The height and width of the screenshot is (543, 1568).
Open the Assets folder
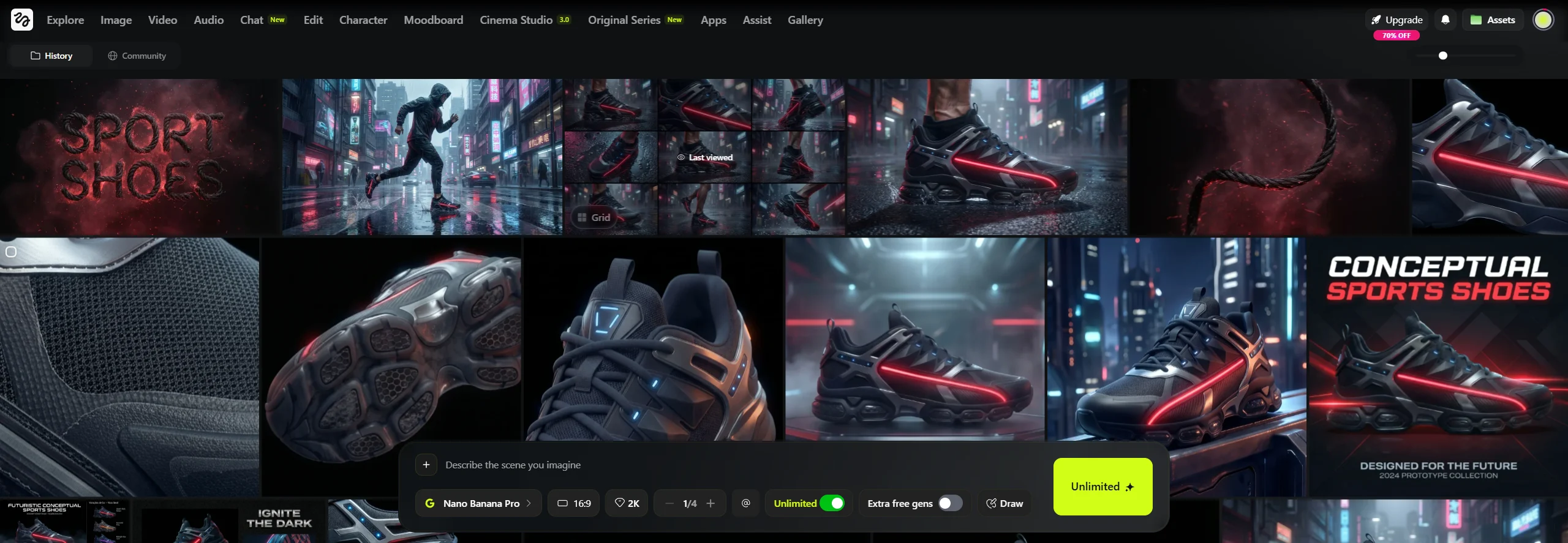[1493, 20]
